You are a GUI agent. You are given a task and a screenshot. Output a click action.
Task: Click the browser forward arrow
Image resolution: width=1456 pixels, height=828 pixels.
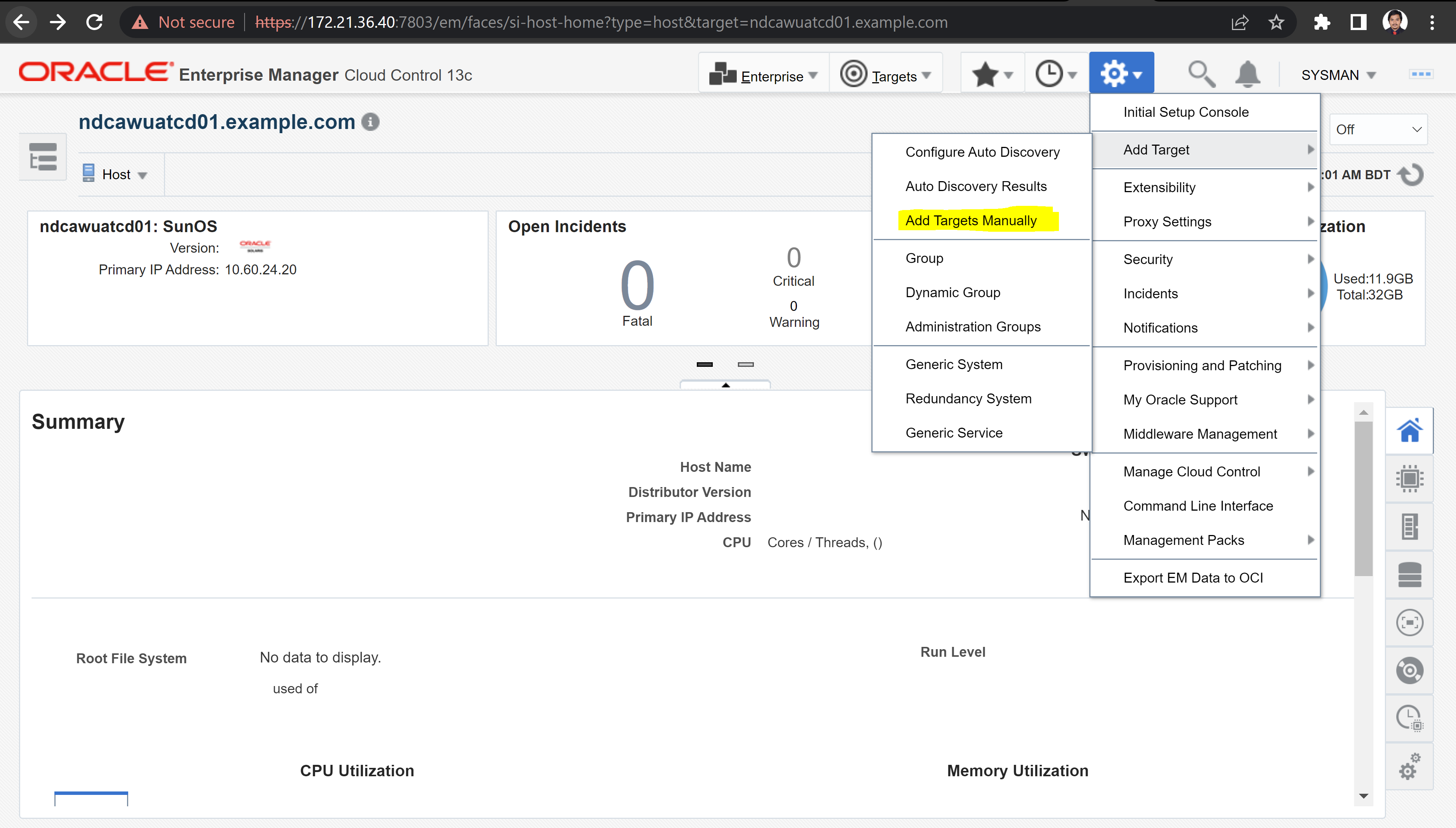(57, 22)
